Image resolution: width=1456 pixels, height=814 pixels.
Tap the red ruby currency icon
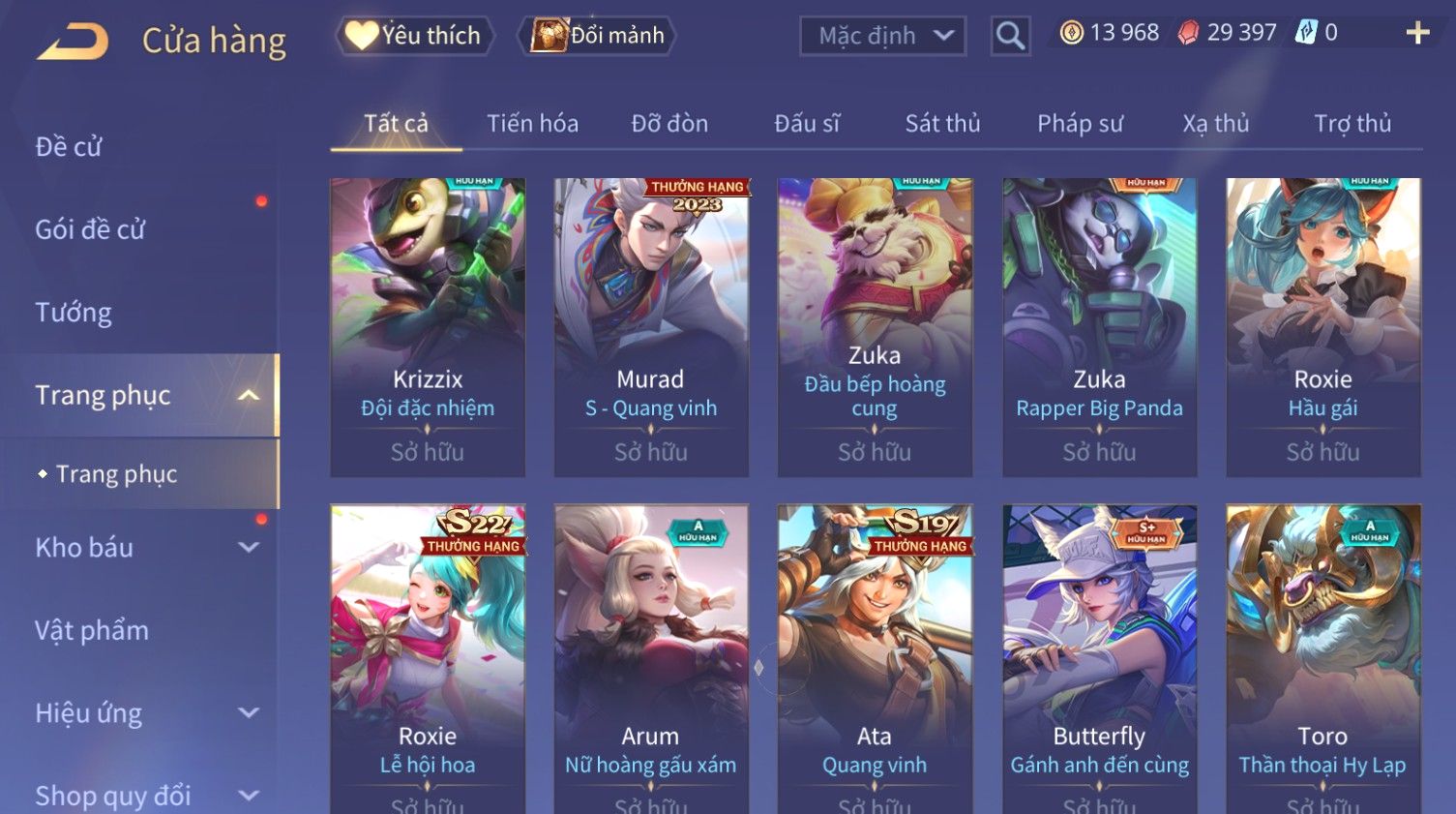point(1188,33)
